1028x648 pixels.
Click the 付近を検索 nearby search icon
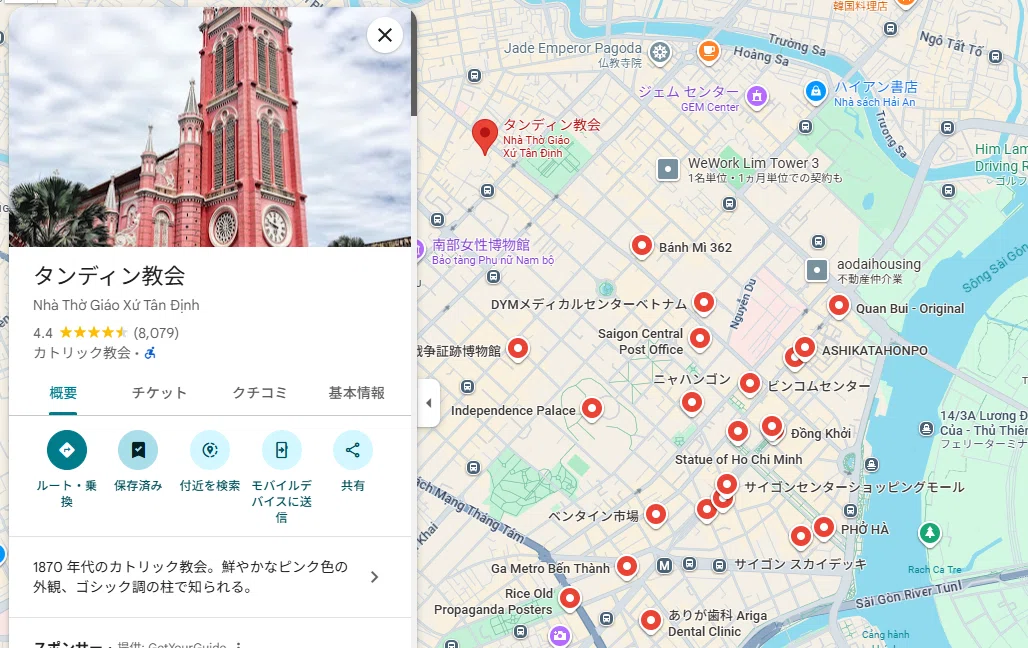pyautogui.click(x=210, y=450)
